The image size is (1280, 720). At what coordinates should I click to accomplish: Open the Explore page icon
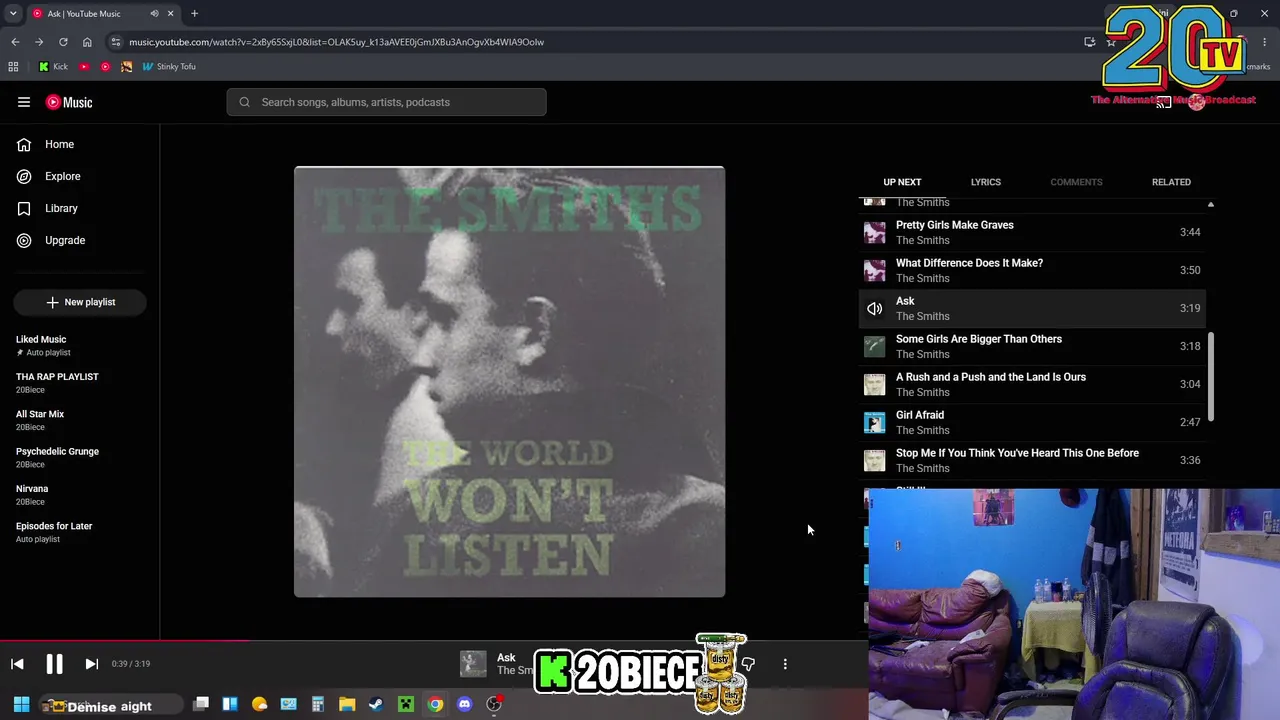pyautogui.click(x=24, y=176)
